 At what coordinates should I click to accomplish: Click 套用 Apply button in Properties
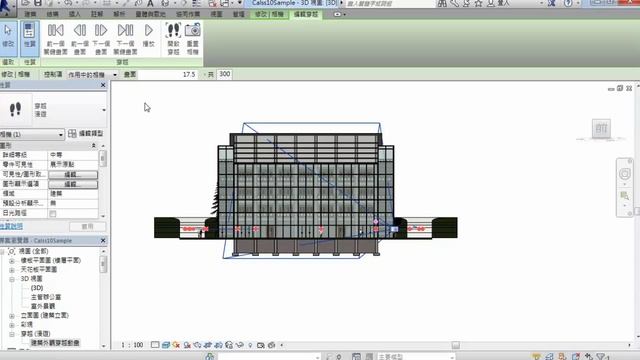(87, 227)
